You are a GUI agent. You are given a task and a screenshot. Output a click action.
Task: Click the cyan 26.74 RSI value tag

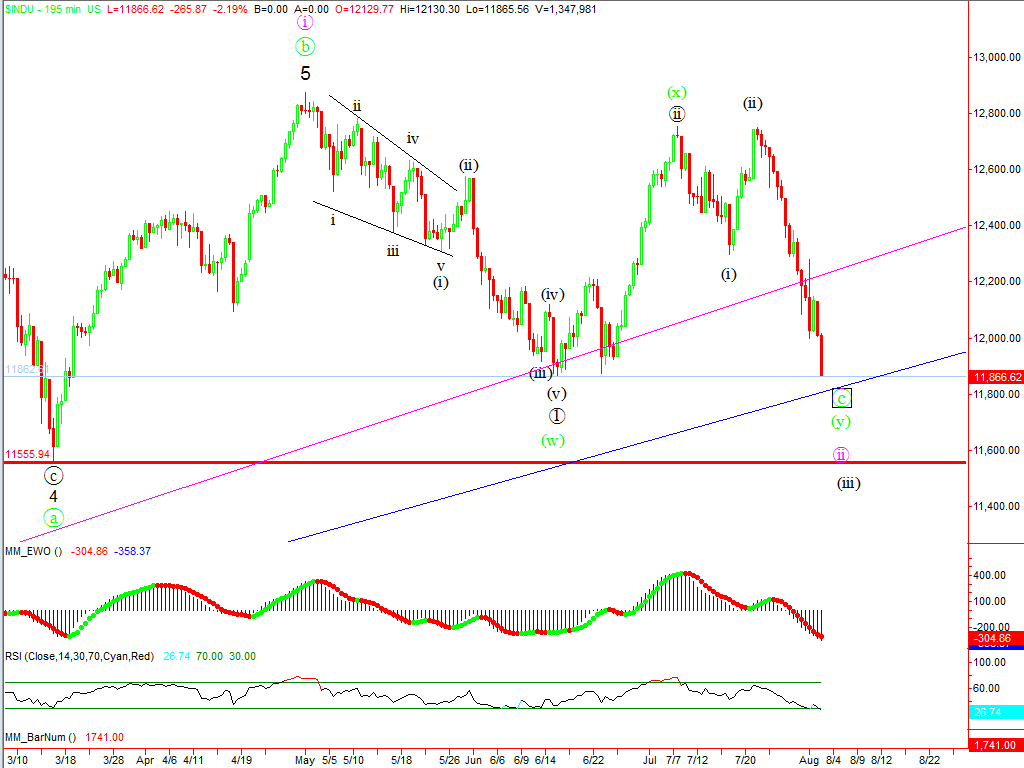(997, 711)
